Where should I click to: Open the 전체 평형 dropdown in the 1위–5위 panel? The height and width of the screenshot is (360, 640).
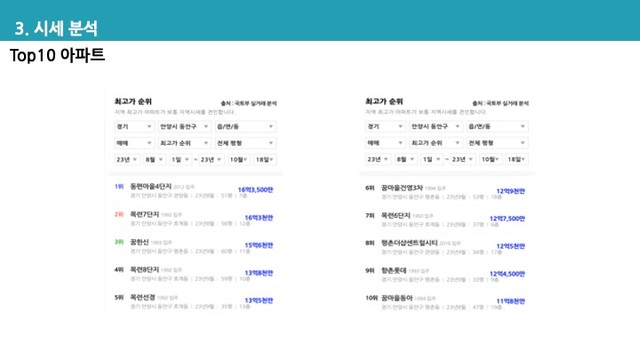pyautogui.click(x=245, y=143)
